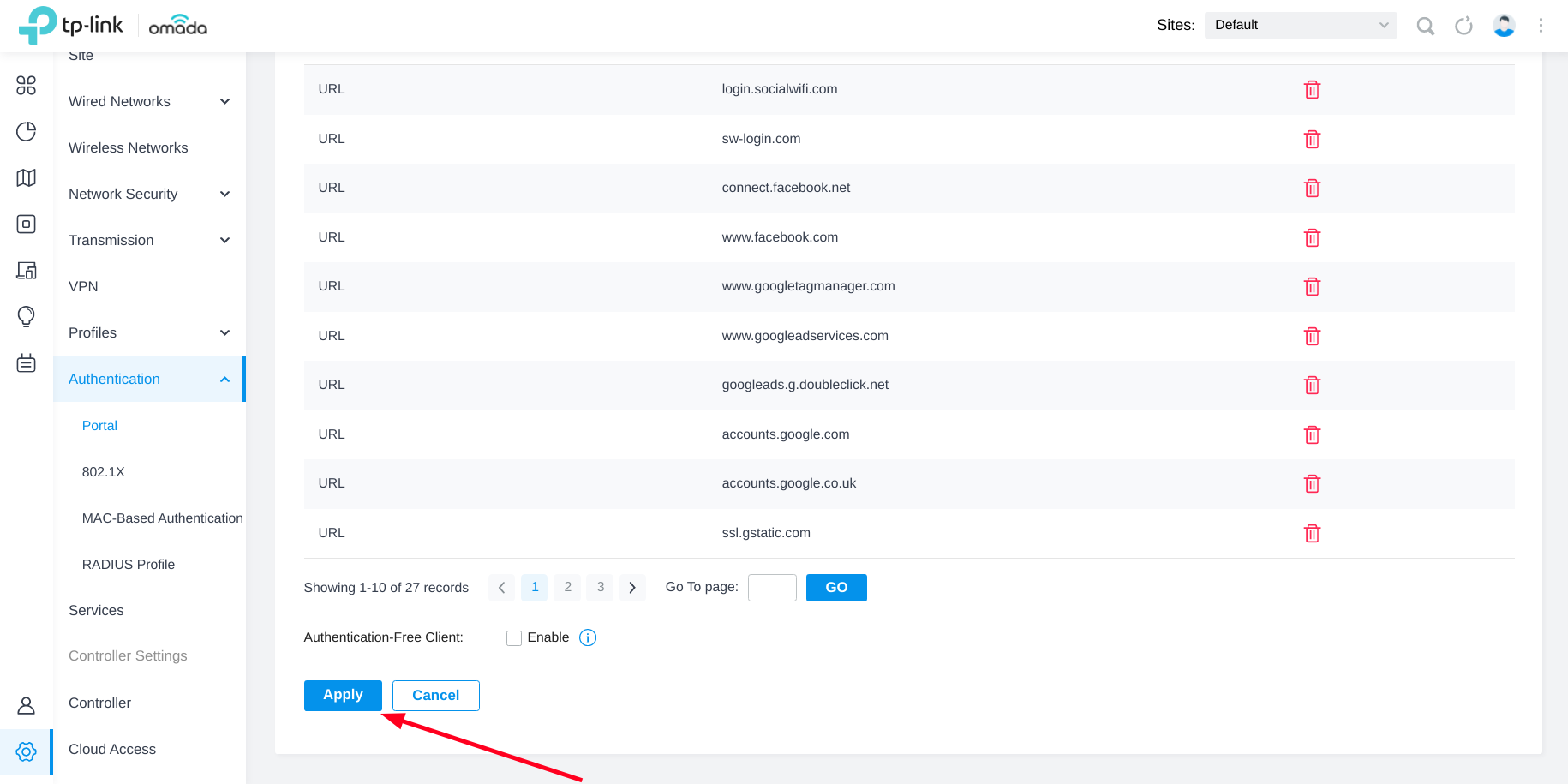Click the Apply button
The image size is (1568, 784).
click(343, 695)
